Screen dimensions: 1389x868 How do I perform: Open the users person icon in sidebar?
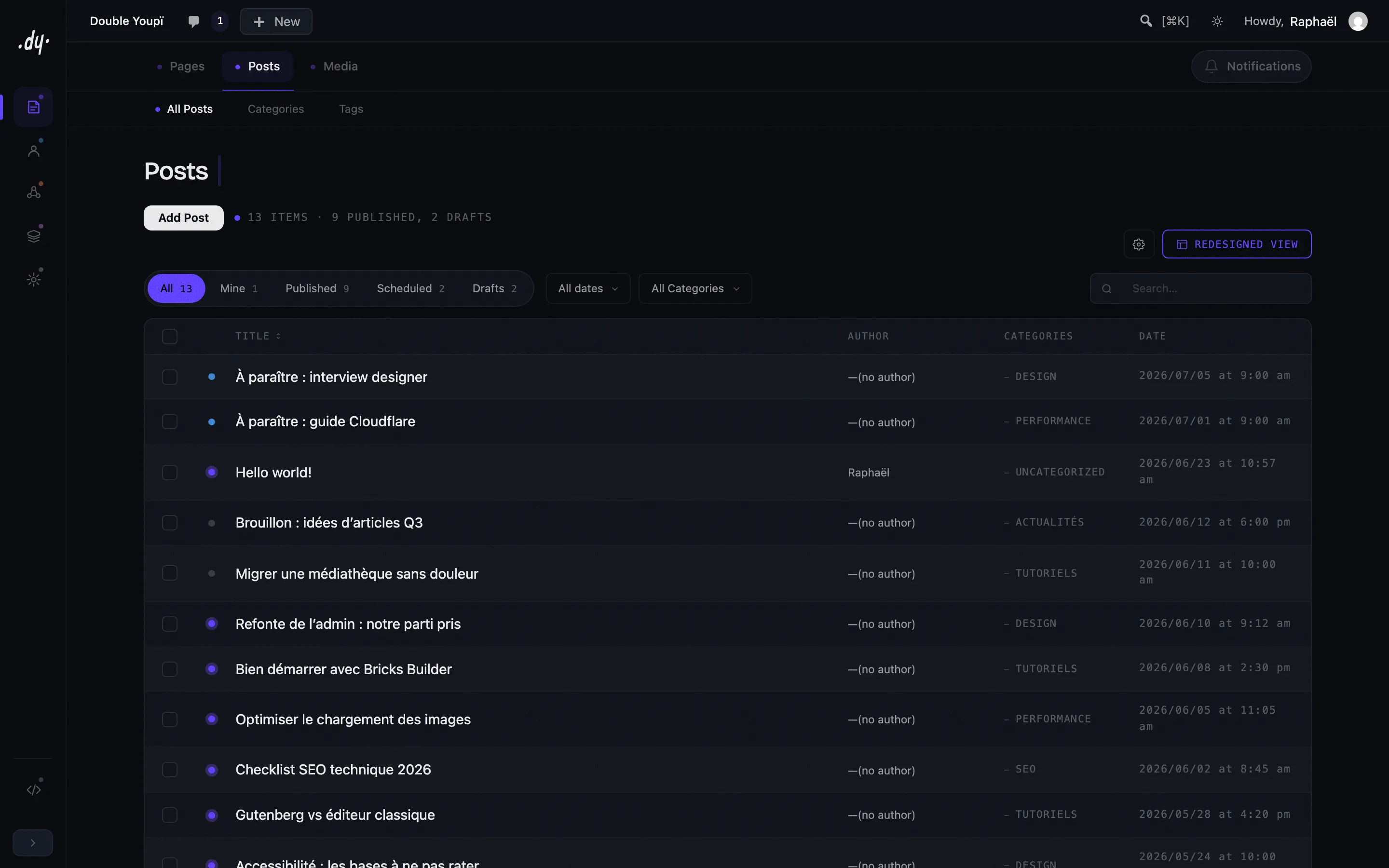(x=33, y=150)
